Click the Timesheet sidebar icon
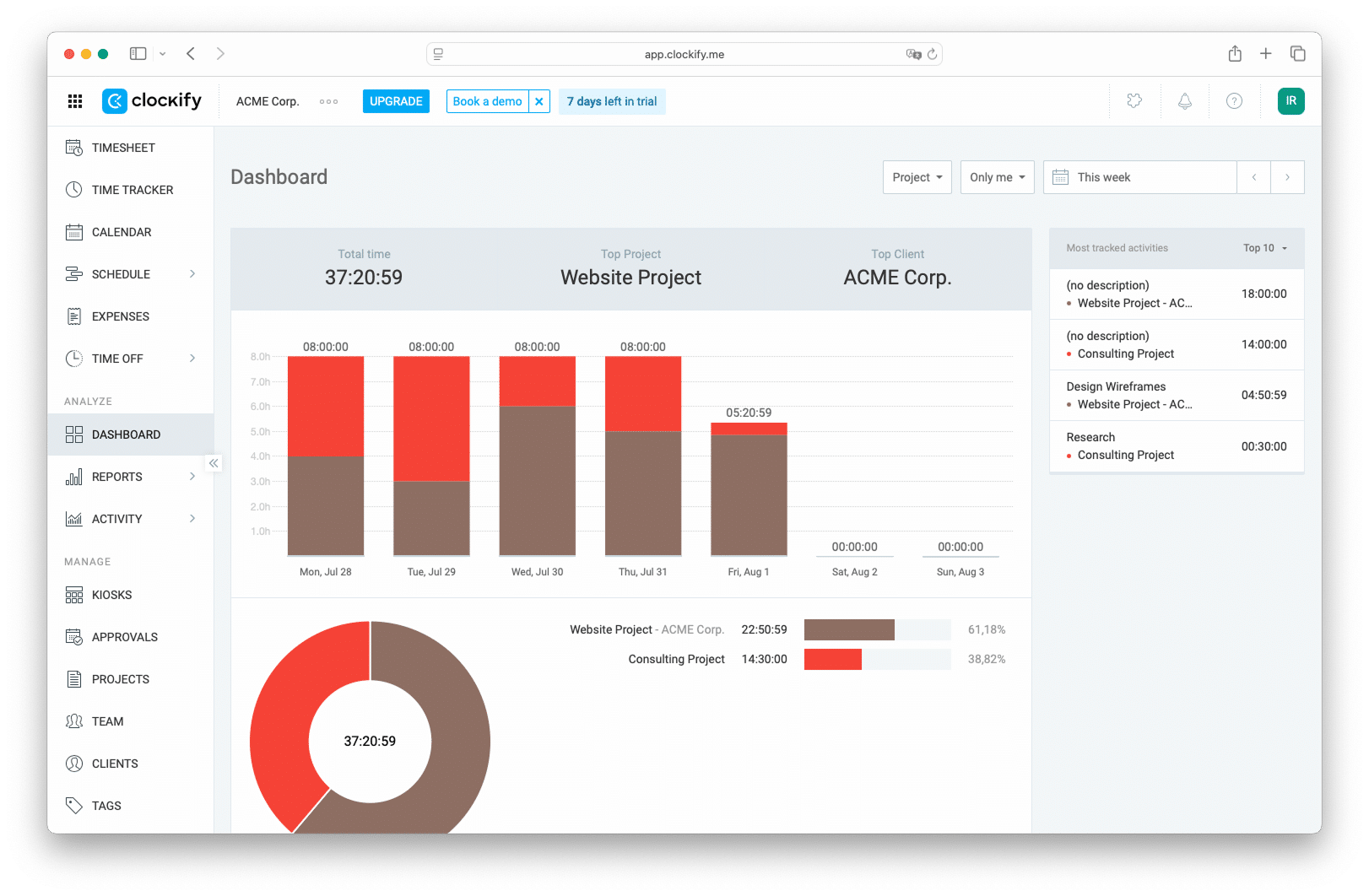 [74, 148]
